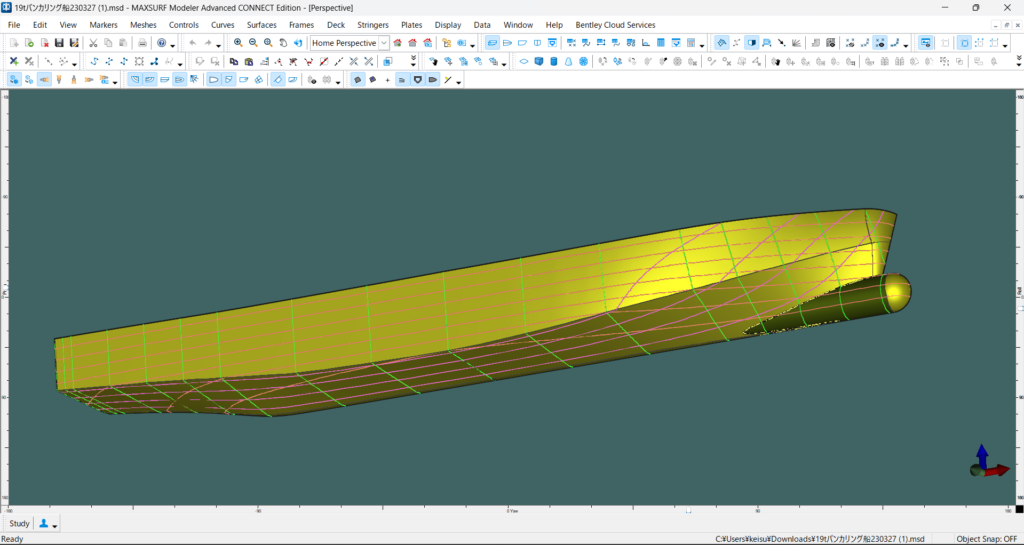The width and height of the screenshot is (1024, 545).
Task: Click the Zoom Out magnifier icon
Action: (x=253, y=43)
